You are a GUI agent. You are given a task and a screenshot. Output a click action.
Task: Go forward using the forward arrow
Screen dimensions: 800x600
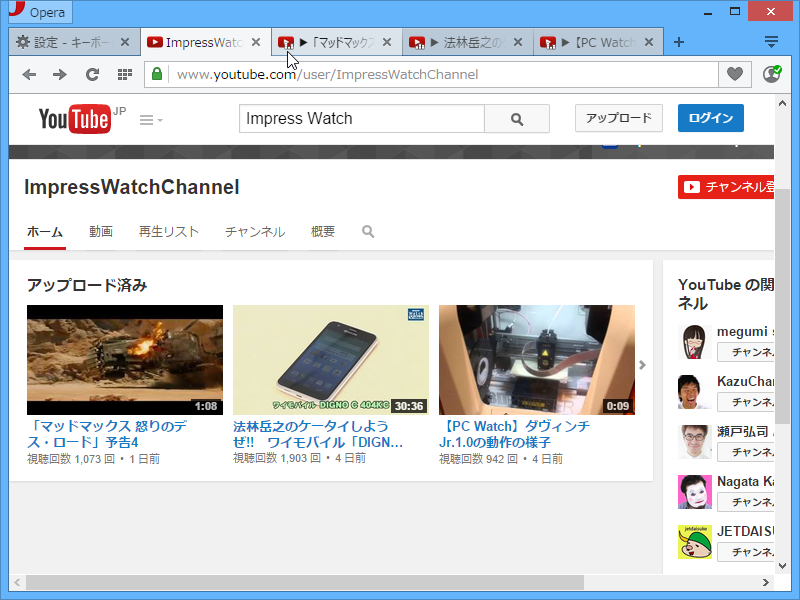pyautogui.click(x=60, y=74)
